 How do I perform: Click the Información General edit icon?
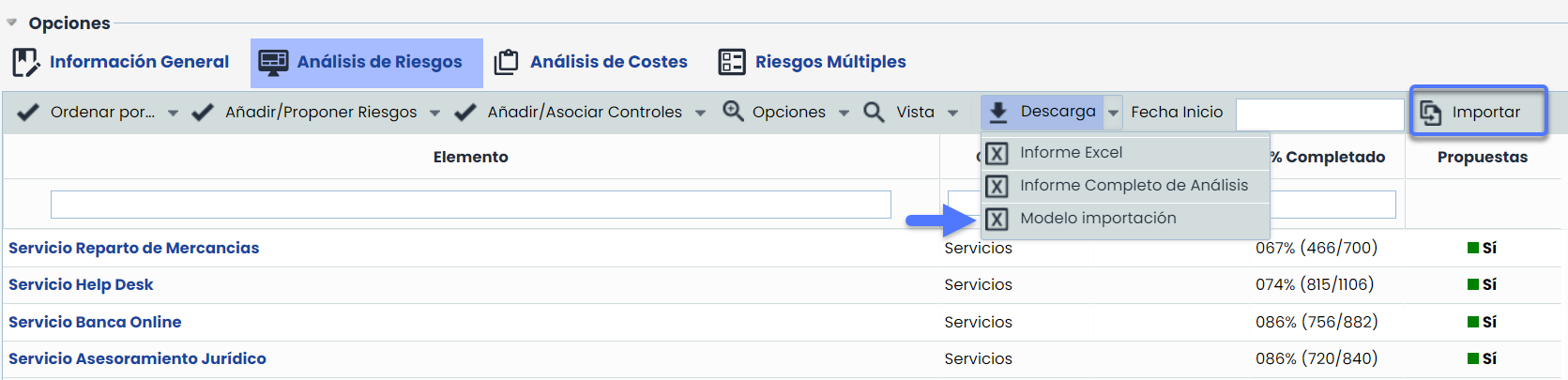[25, 63]
